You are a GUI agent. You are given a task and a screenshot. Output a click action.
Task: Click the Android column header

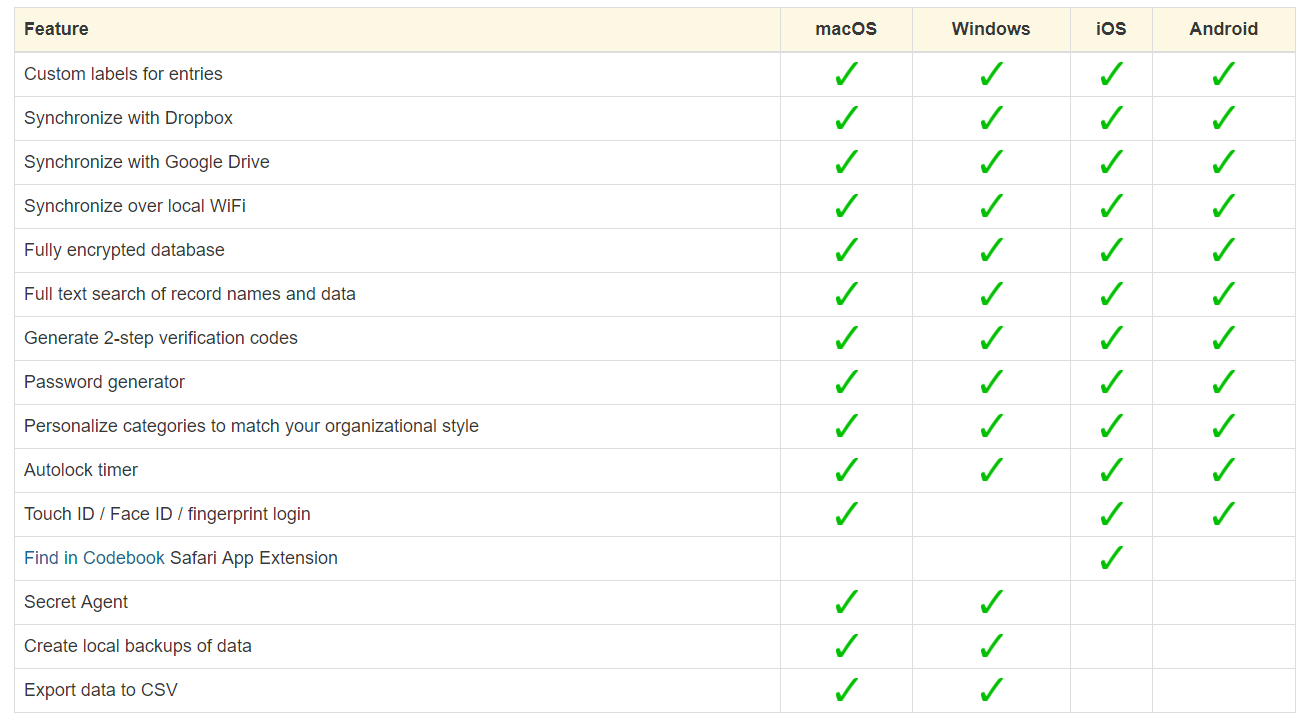pyautogui.click(x=1223, y=29)
